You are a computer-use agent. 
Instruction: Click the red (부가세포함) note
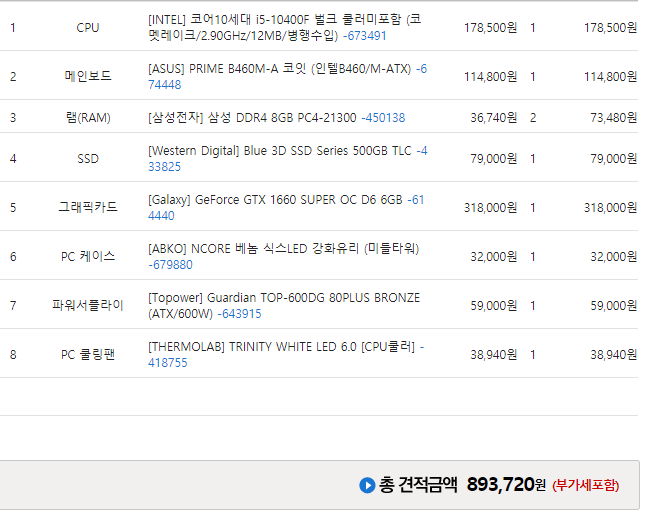(585, 486)
